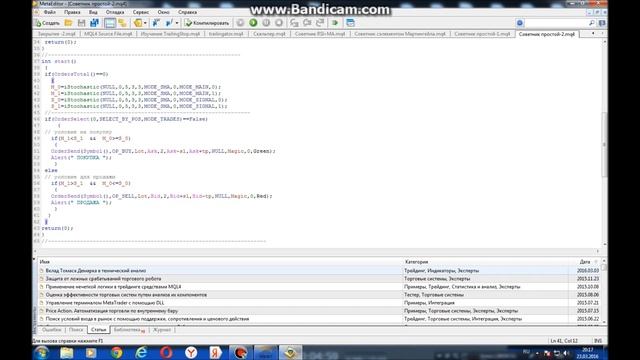Open dropdown arrow beside bookmark icon
Screen dimensions: 640x360
(x=177, y=23)
